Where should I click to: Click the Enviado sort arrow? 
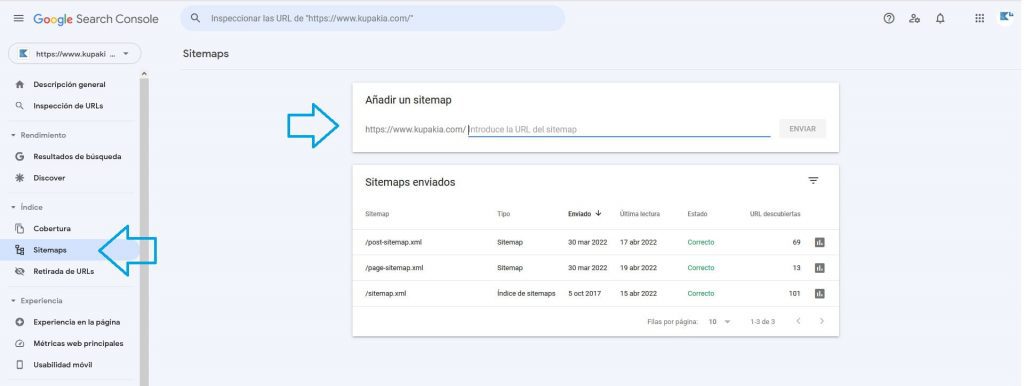point(598,214)
